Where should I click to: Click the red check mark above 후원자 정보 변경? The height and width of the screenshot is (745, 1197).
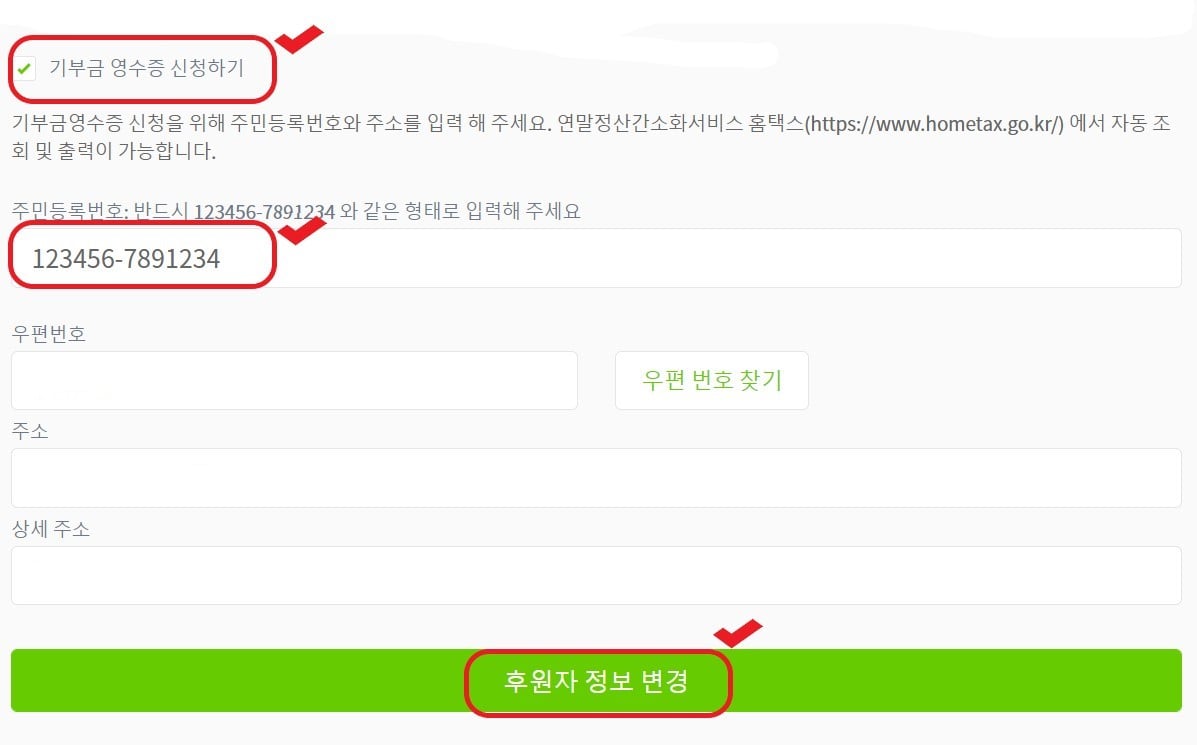[737, 633]
